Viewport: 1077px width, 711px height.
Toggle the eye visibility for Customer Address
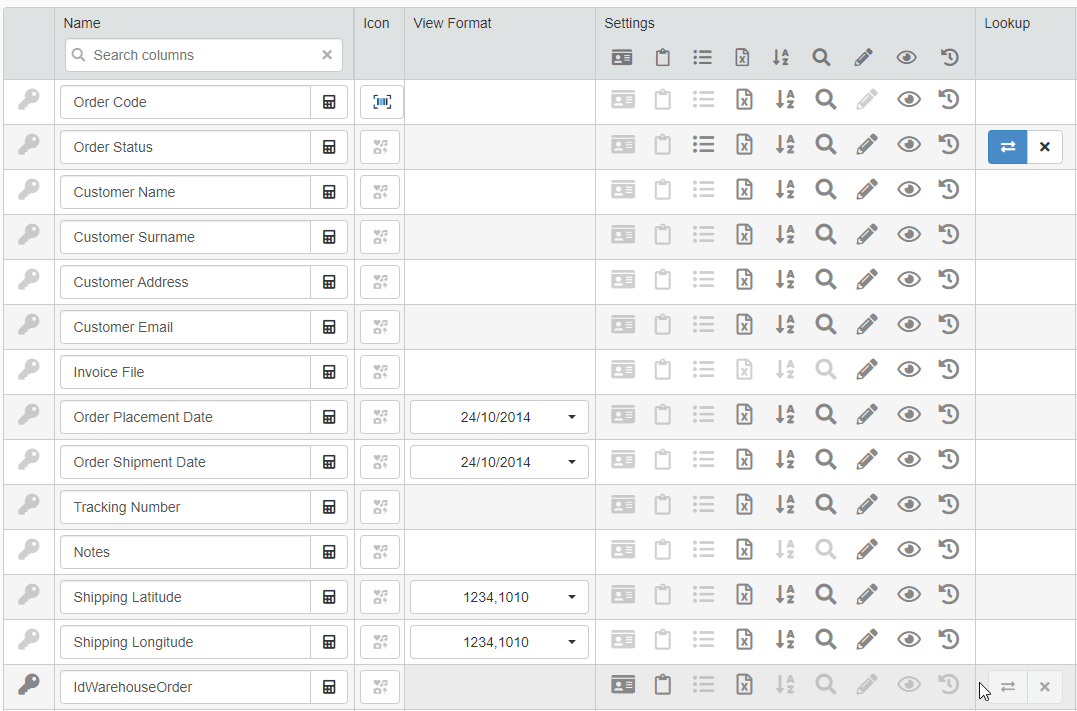(x=908, y=280)
